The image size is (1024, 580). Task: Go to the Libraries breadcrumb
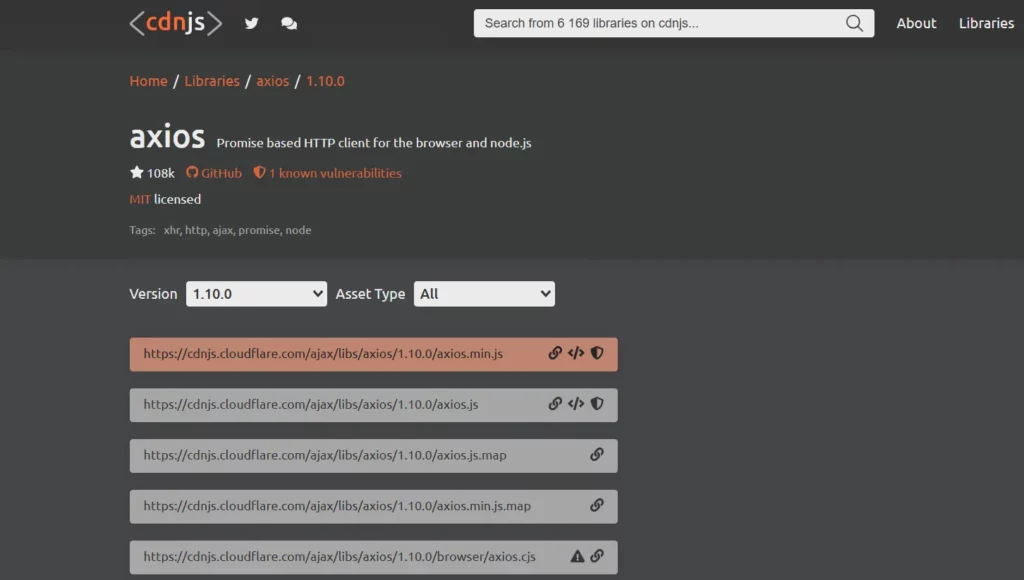pos(212,81)
